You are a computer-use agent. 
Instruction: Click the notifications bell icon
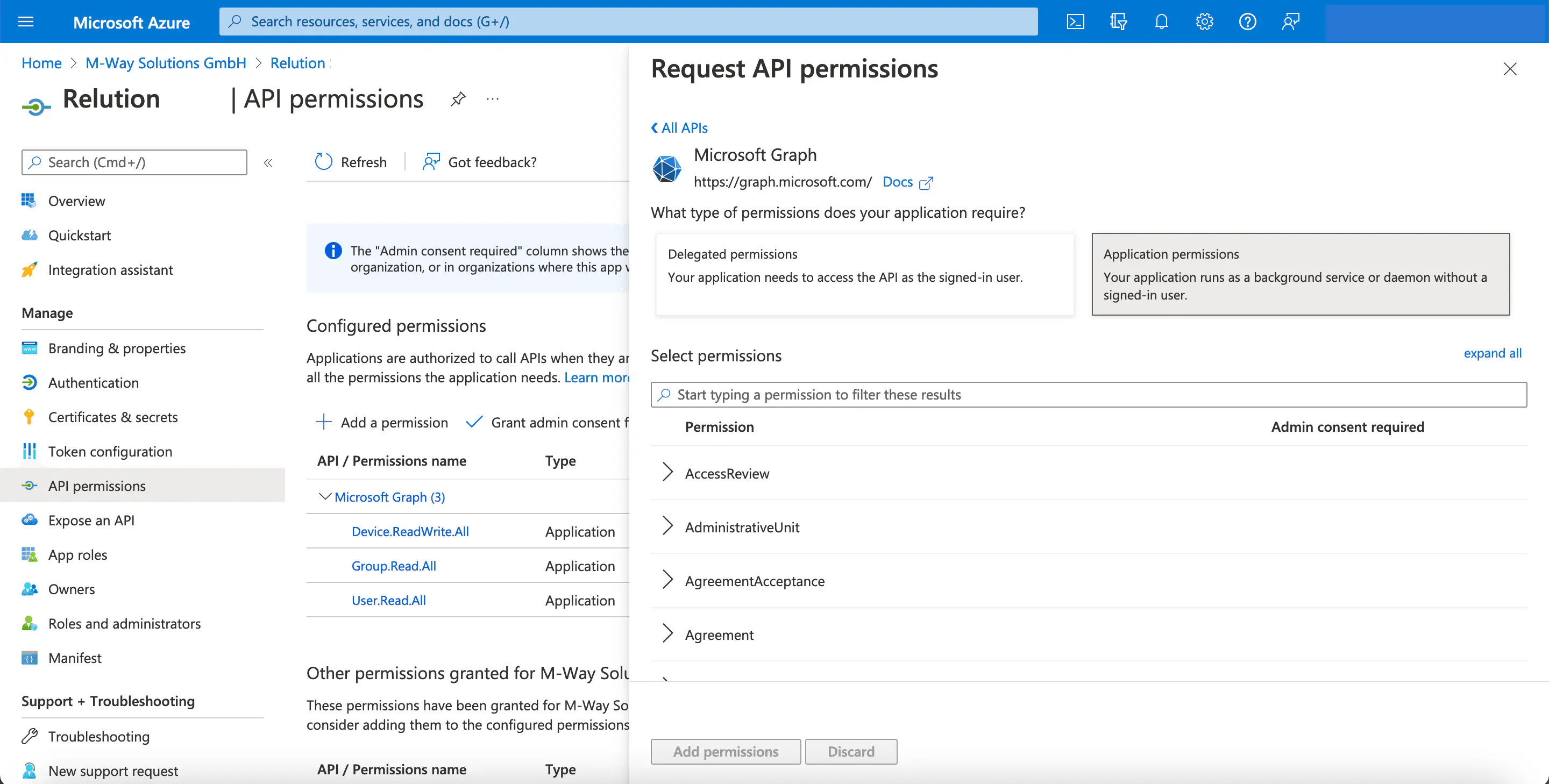coord(1161,22)
